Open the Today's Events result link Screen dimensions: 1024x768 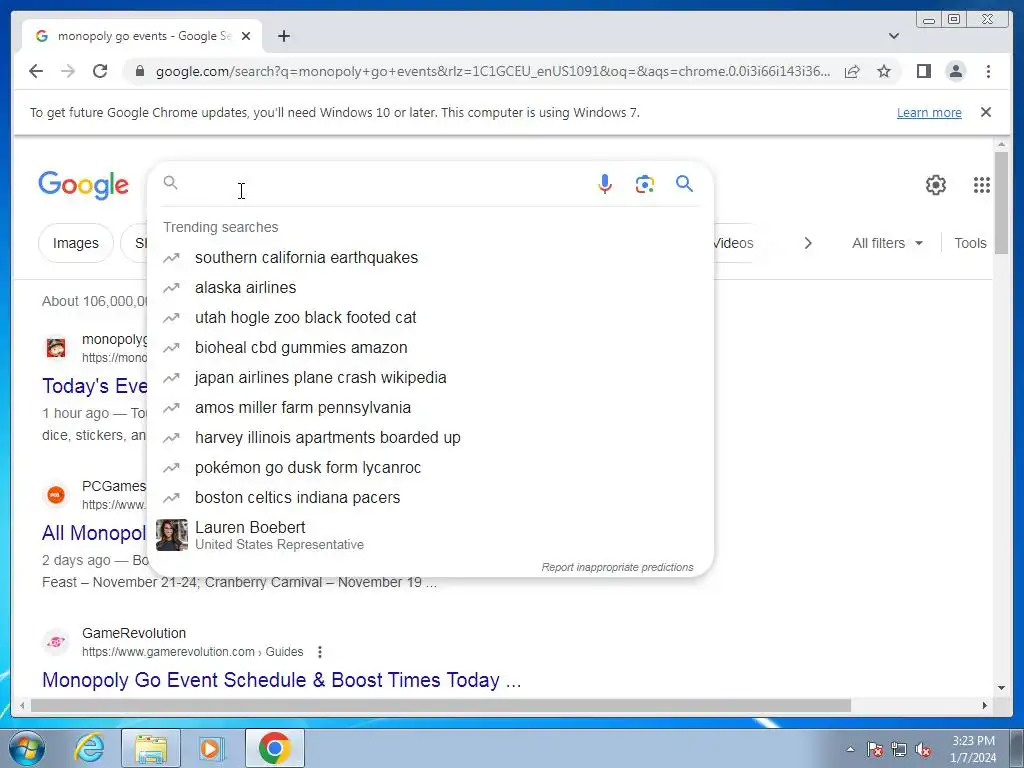(x=95, y=386)
